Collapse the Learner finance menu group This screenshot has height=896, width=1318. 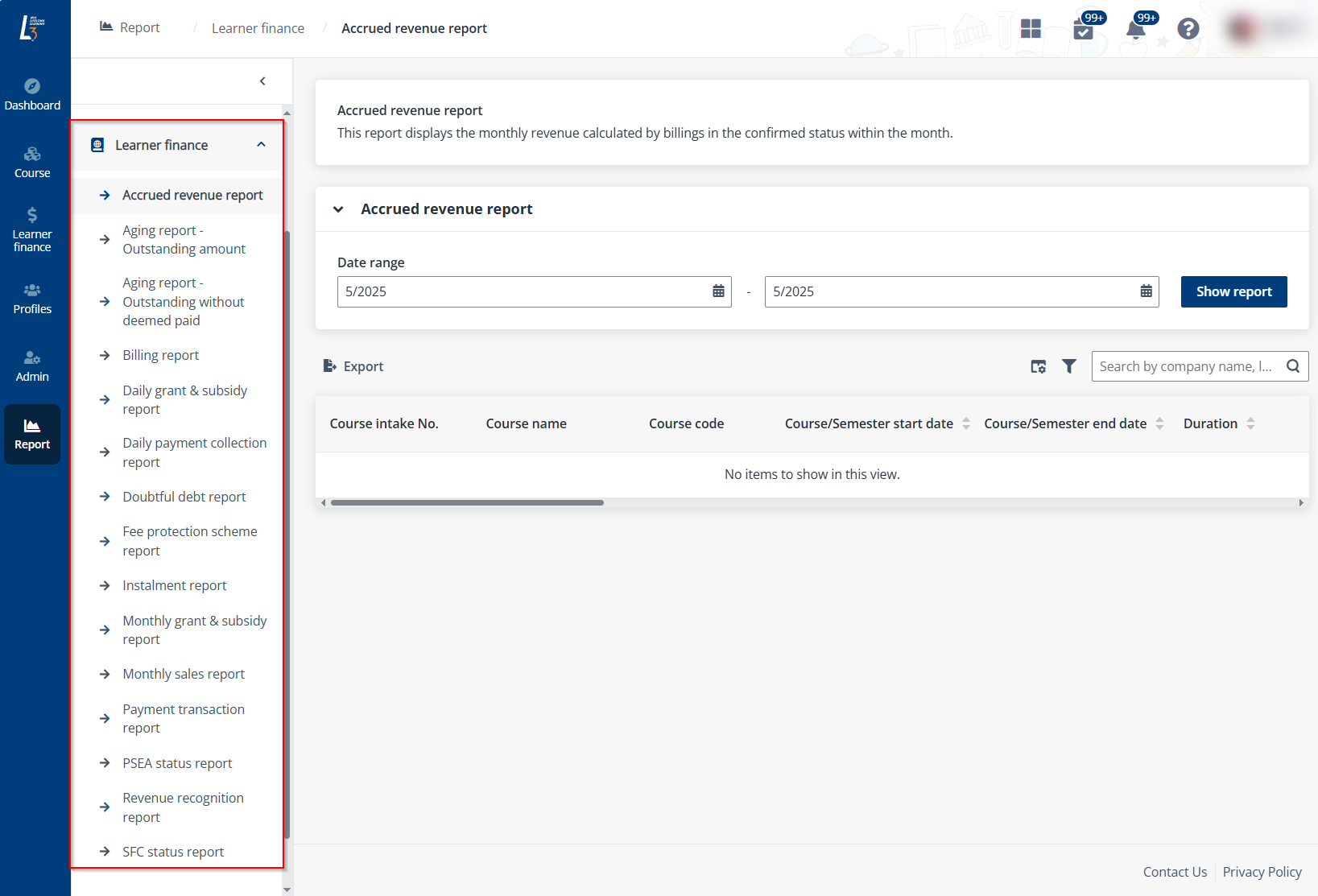coord(261,145)
